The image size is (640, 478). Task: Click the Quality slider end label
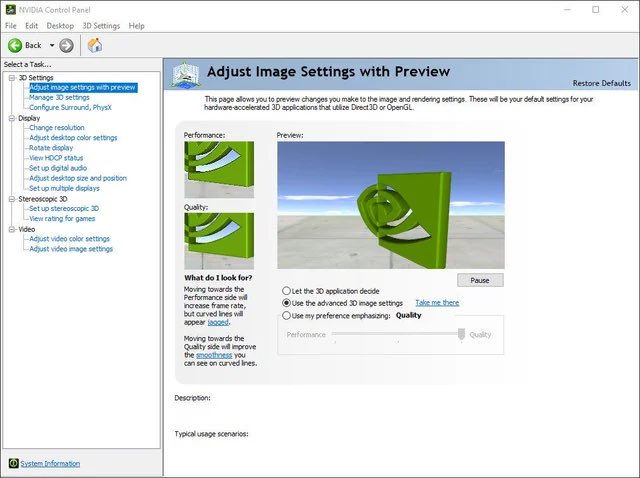point(480,335)
